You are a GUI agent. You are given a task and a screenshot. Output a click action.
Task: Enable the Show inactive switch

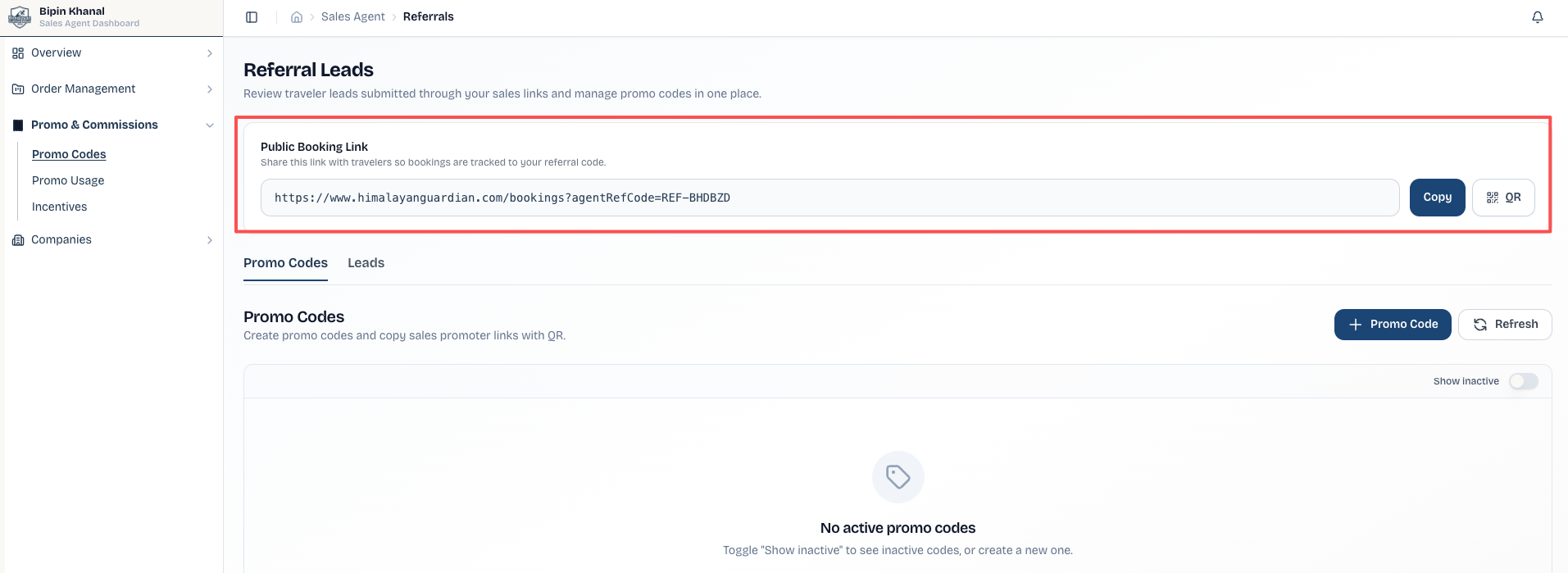pyautogui.click(x=1524, y=381)
